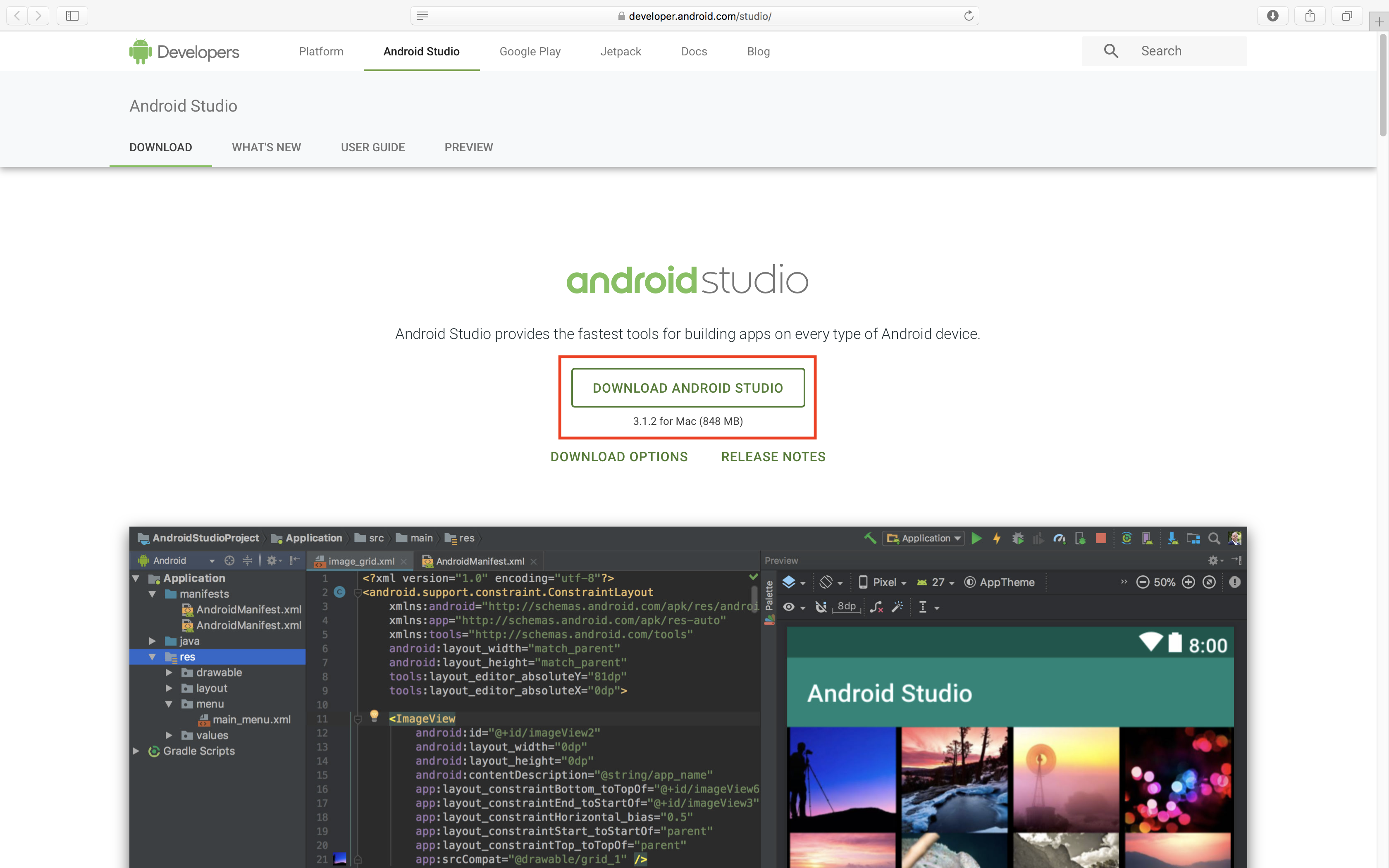Click the zoom out minus icon
Viewport: 1389px width, 868px height.
1142,582
